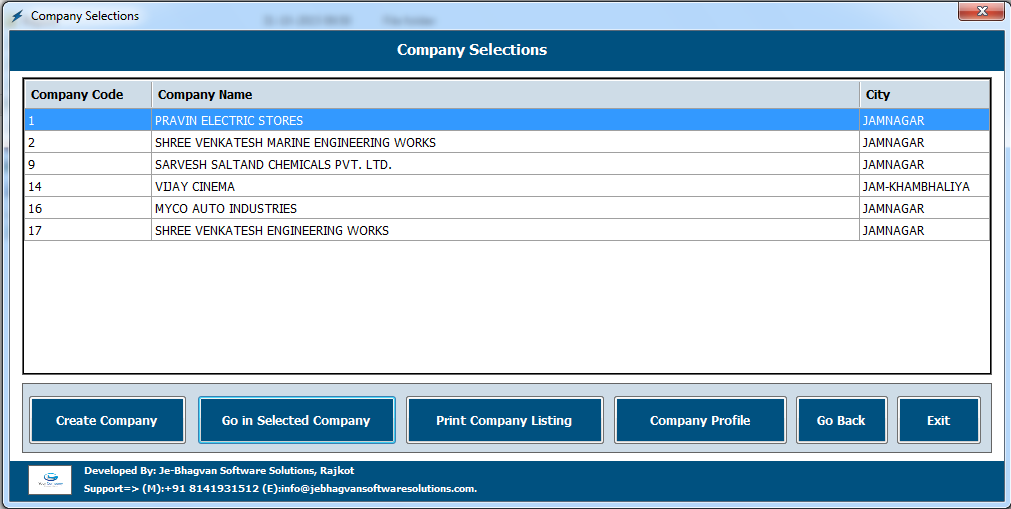Viewport: 1011px width, 509px height.
Task: Click company code 9 cell
Action: [x=88, y=165]
